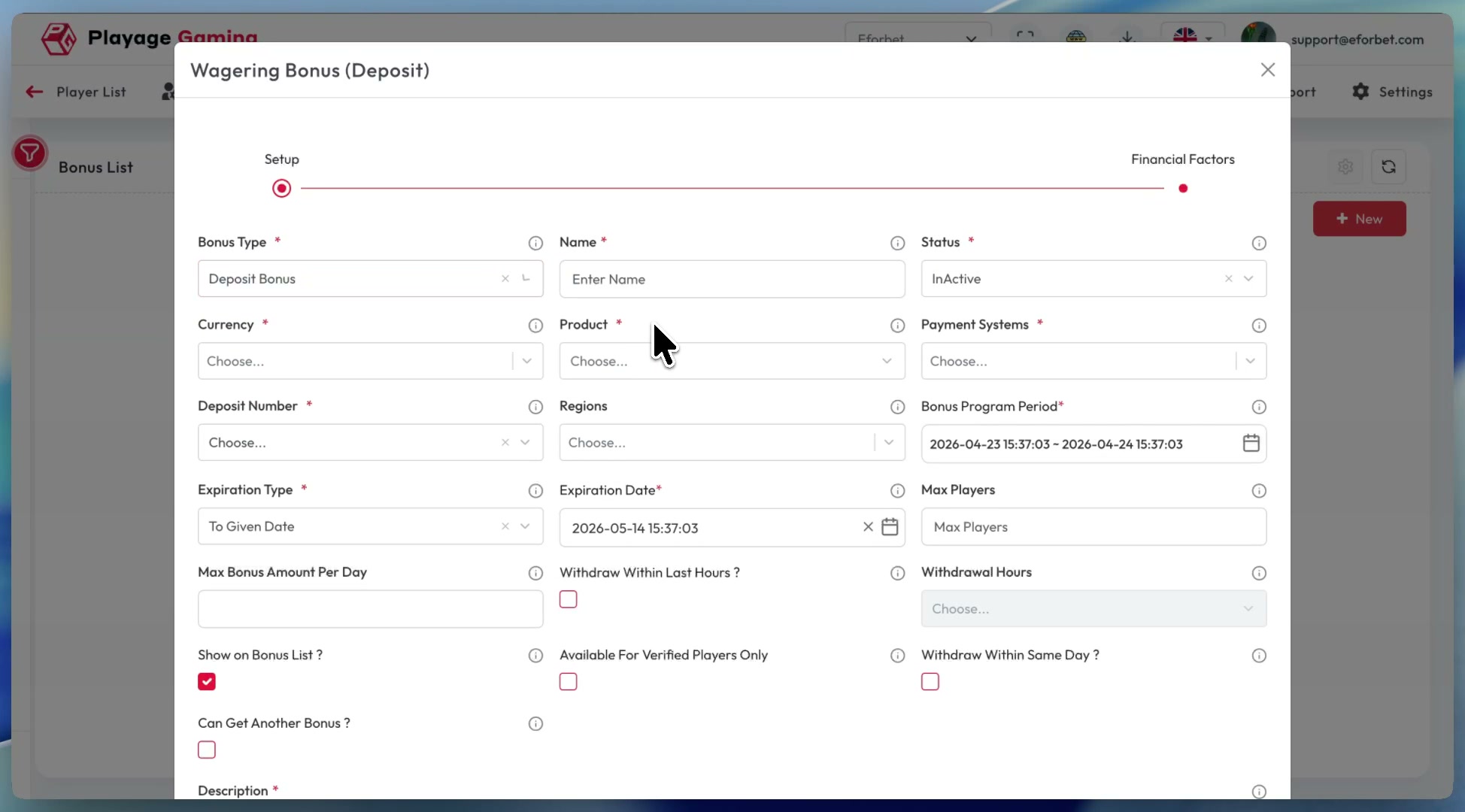The height and width of the screenshot is (812, 1465).
Task: Click info icon next to Deposit Number
Action: pos(535,407)
